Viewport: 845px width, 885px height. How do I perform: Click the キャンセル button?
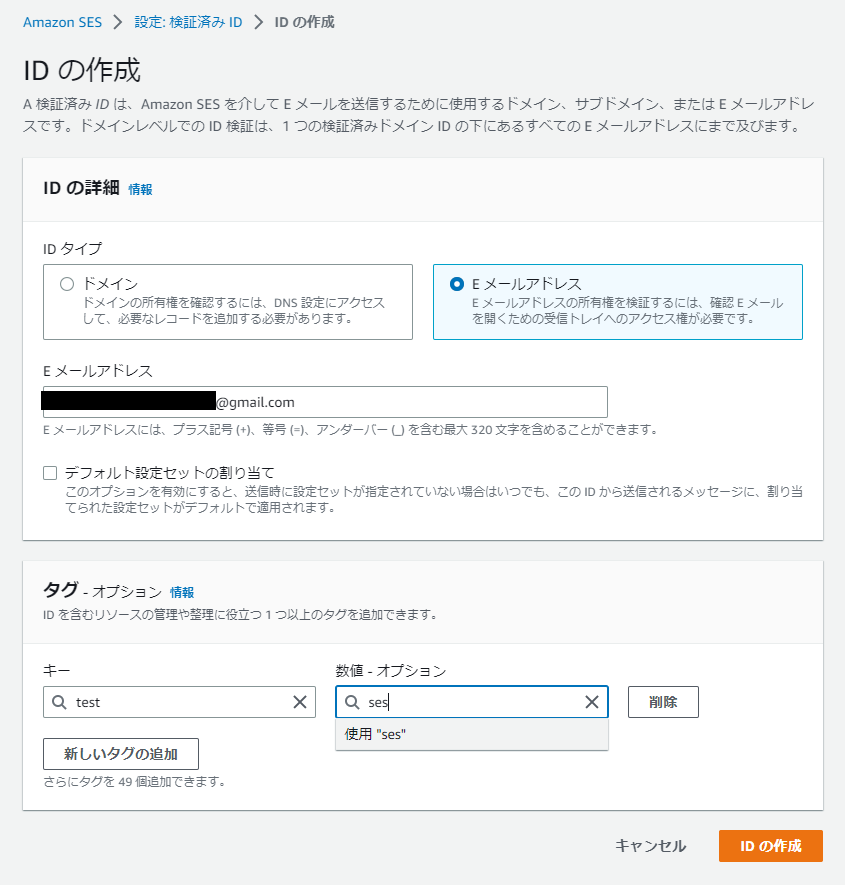[x=650, y=845]
